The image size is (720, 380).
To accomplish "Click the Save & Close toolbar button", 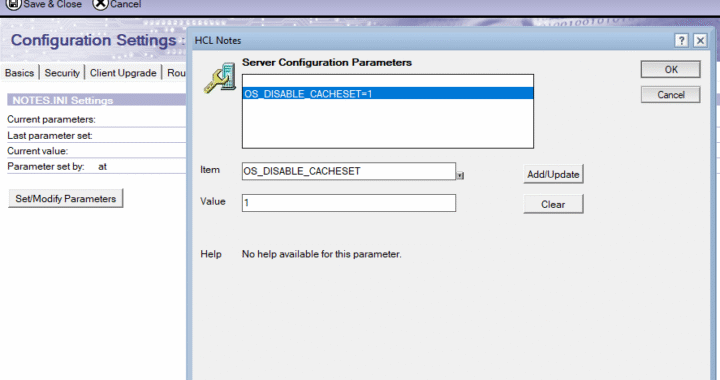I will 45,5.
